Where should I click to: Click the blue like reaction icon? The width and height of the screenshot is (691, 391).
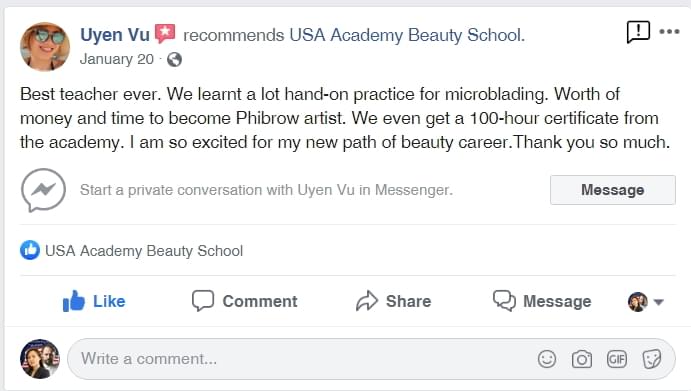click(30, 250)
